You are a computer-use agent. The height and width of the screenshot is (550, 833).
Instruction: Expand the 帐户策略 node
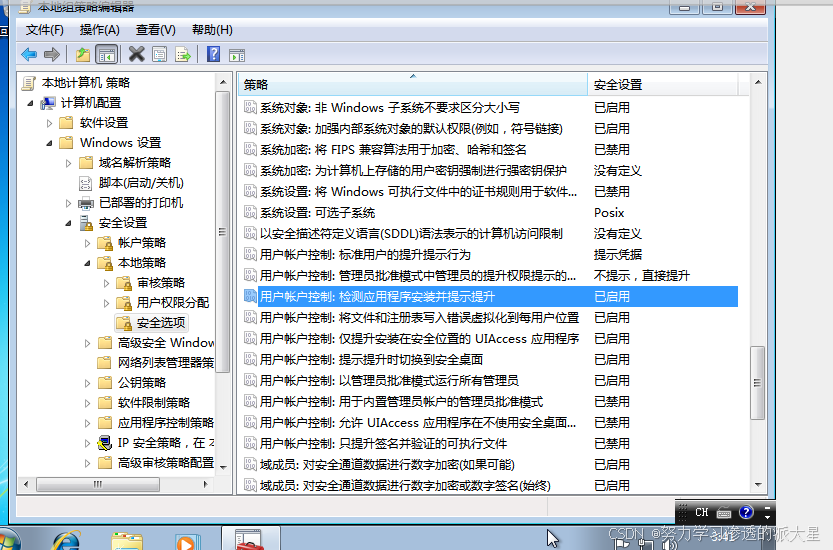click(88, 243)
